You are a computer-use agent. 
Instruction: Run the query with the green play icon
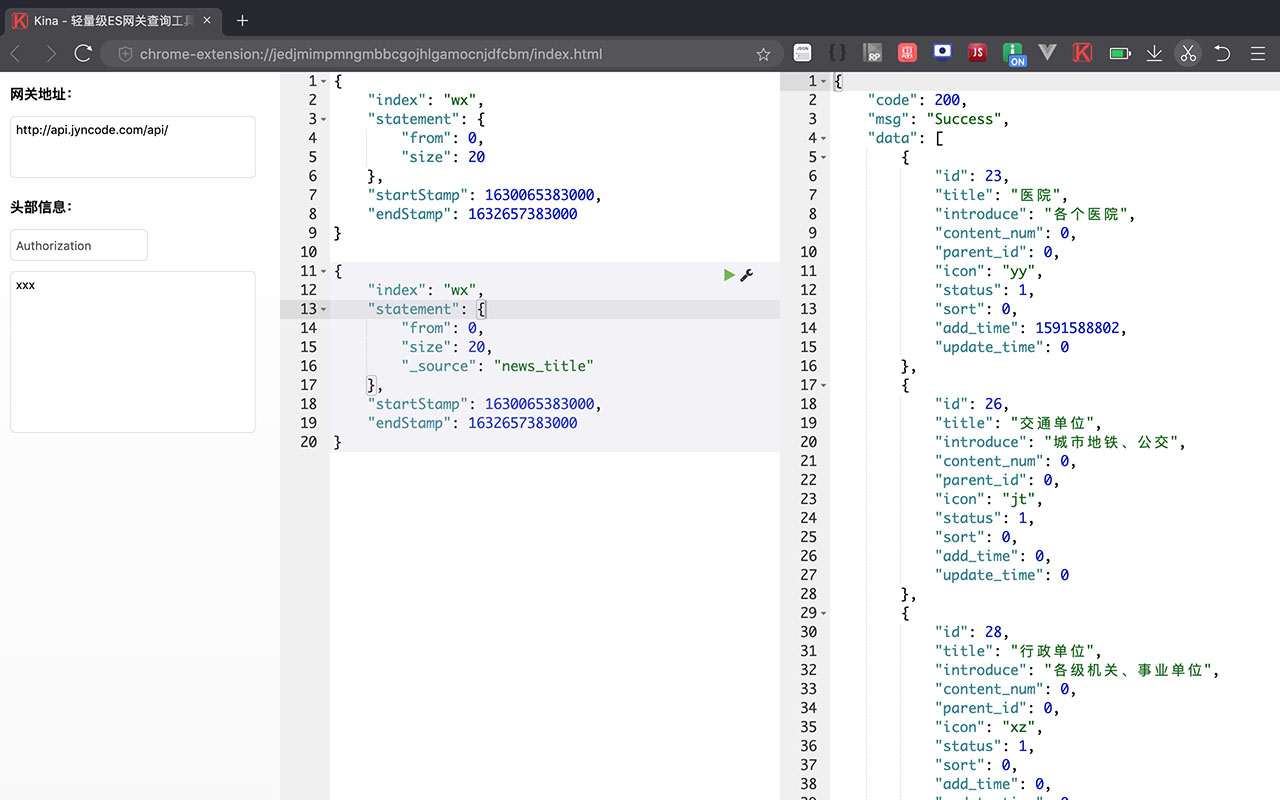pyautogui.click(x=729, y=275)
